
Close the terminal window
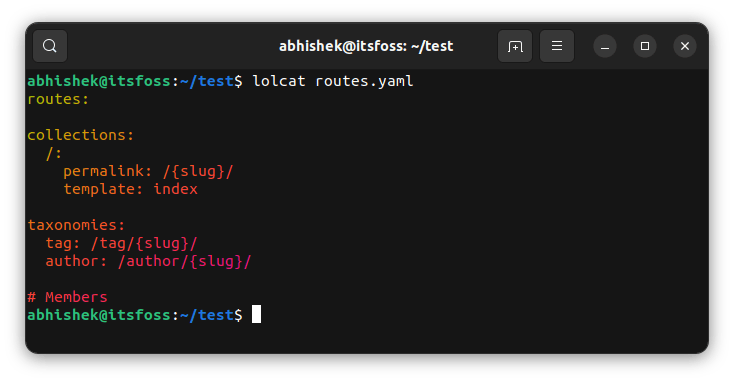click(685, 46)
